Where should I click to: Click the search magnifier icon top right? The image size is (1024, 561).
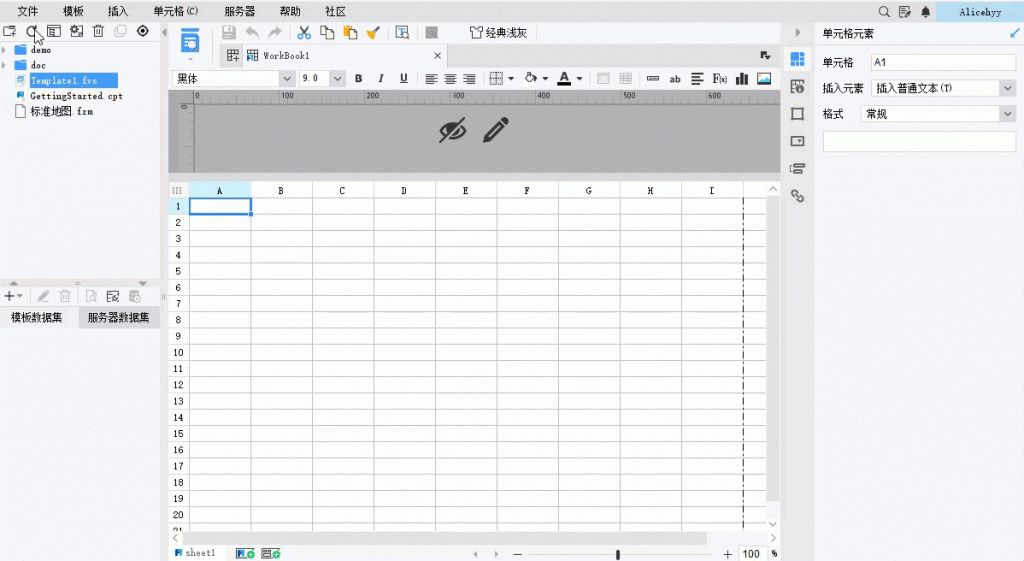pos(884,12)
